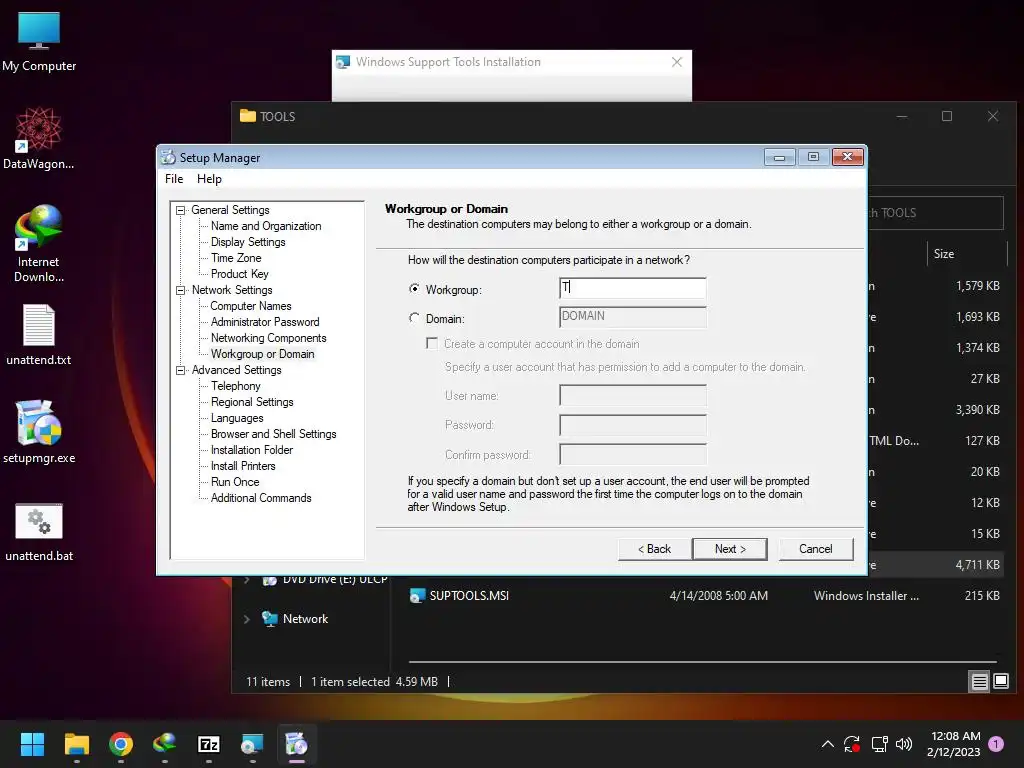This screenshot has width=1024, height=768.
Task: Check Create a computer account in domain
Action: pyautogui.click(x=432, y=344)
